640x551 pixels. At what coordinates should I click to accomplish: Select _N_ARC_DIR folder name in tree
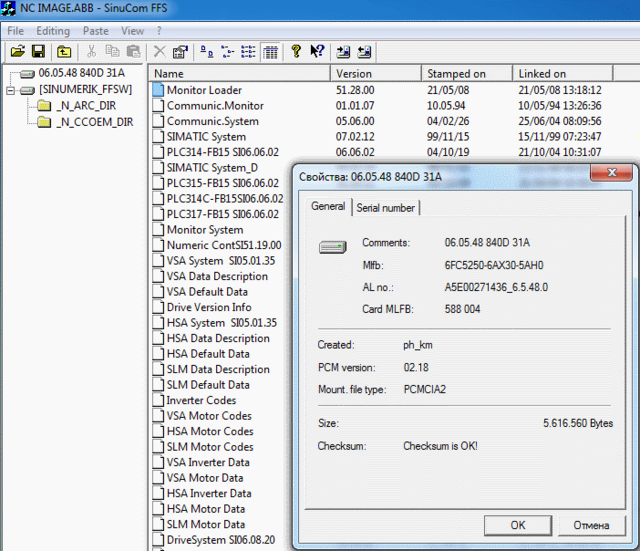click(x=86, y=106)
